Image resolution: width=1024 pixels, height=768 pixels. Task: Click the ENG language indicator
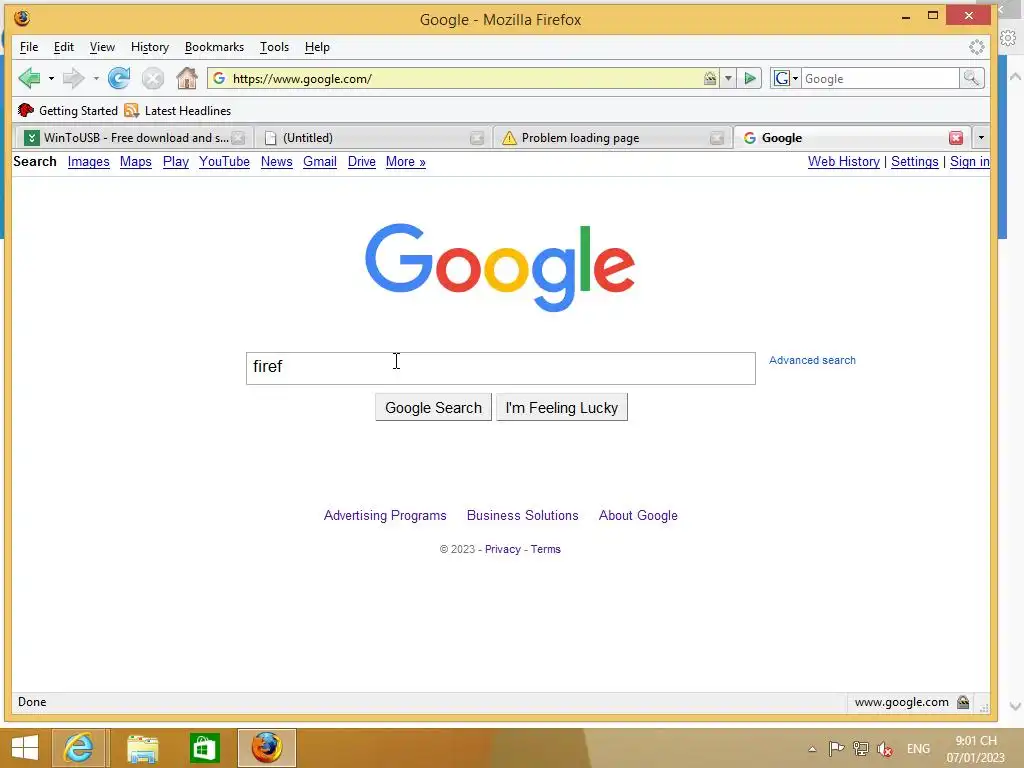pyautogui.click(x=918, y=749)
